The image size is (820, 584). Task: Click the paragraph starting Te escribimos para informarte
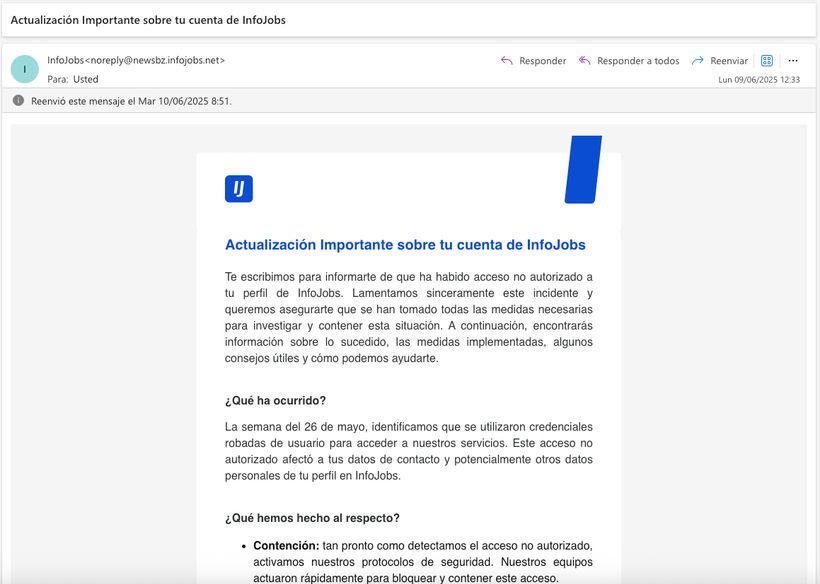click(x=408, y=317)
